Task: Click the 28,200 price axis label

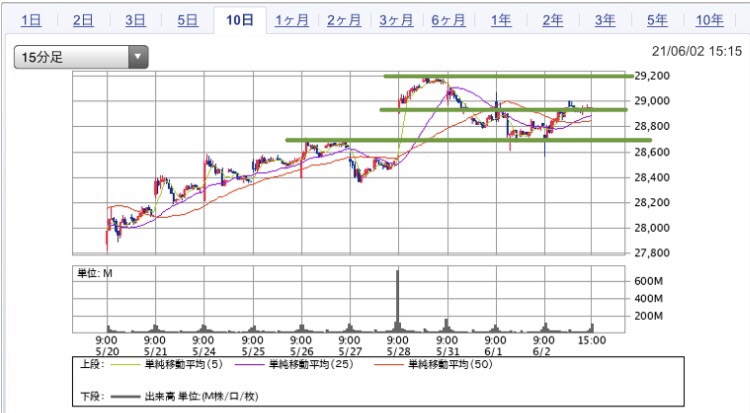Action: tap(652, 202)
